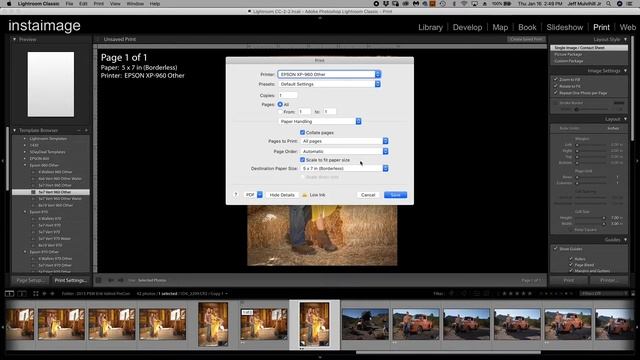Toggle the Zoom to Fill checkbox
Screen dimensions: 640x360
(x=556, y=80)
